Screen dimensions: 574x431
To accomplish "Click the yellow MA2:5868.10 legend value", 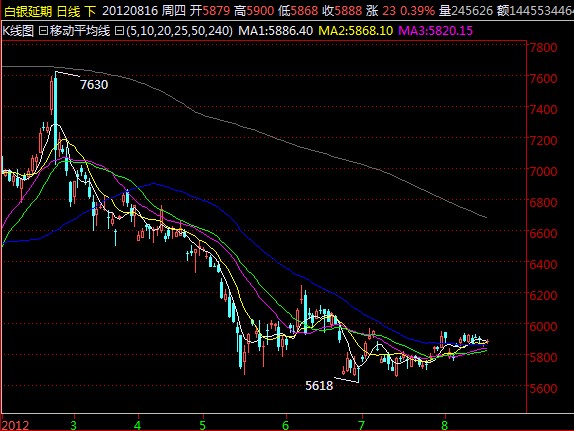I will click(355, 31).
